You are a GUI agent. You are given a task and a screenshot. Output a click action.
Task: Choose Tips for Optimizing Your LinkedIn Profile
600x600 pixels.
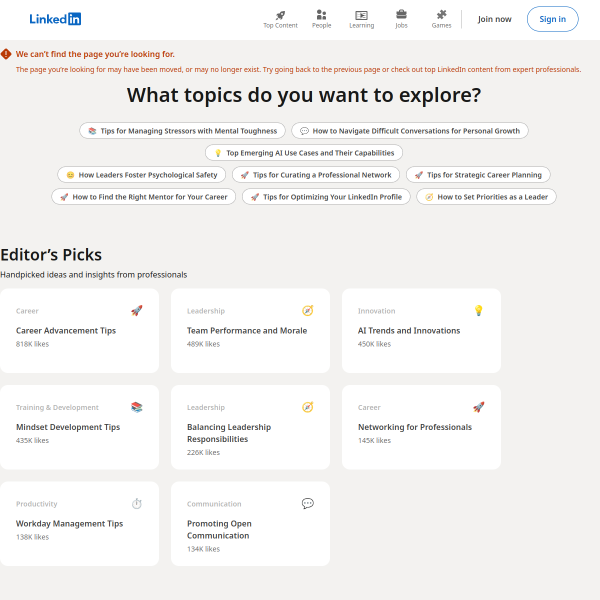coord(325,197)
